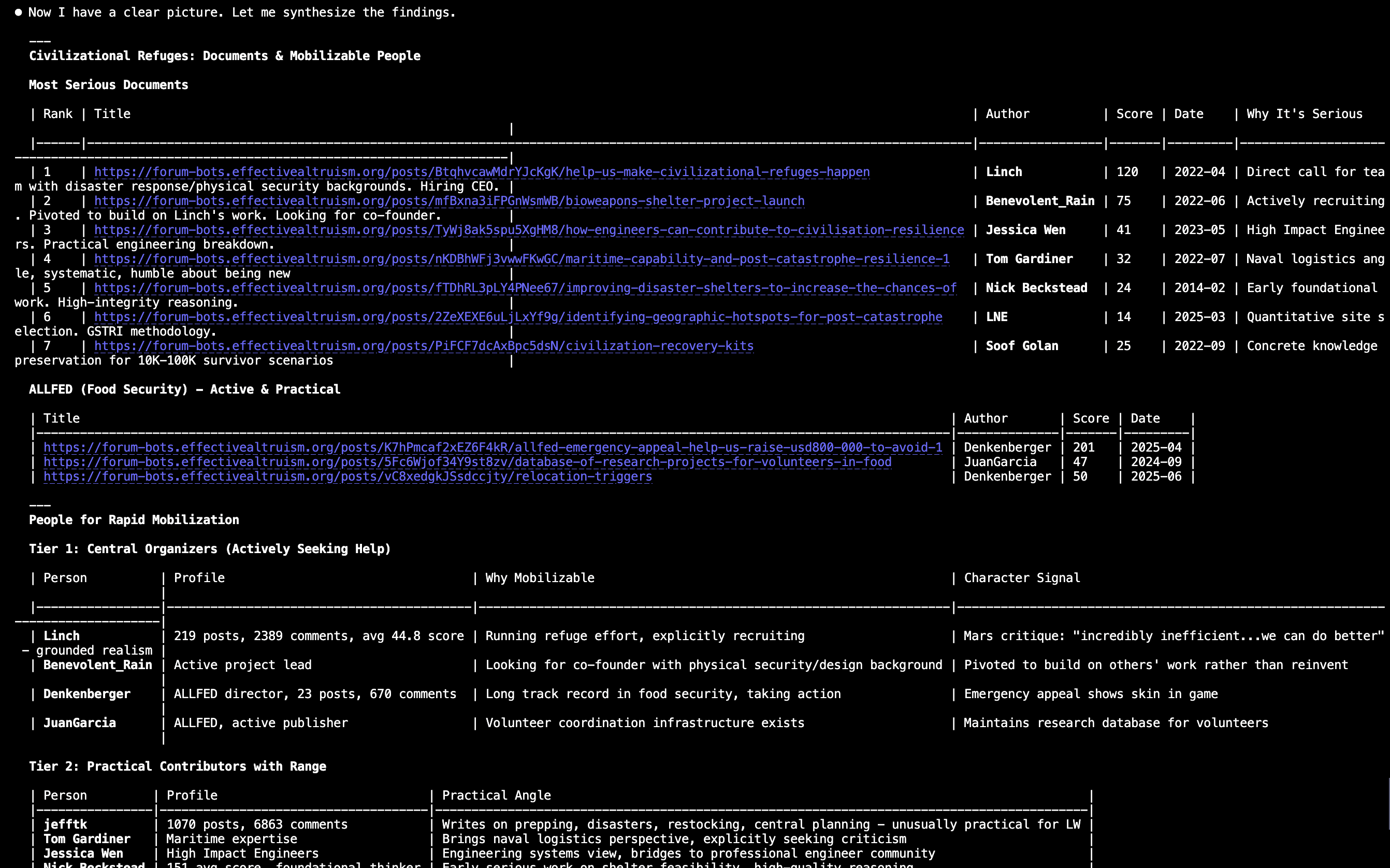Click the 'Most Serious Documents' heading
The width and height of the screenshot is (1390, 868).
pyautogui.click(x=108, y=85)
